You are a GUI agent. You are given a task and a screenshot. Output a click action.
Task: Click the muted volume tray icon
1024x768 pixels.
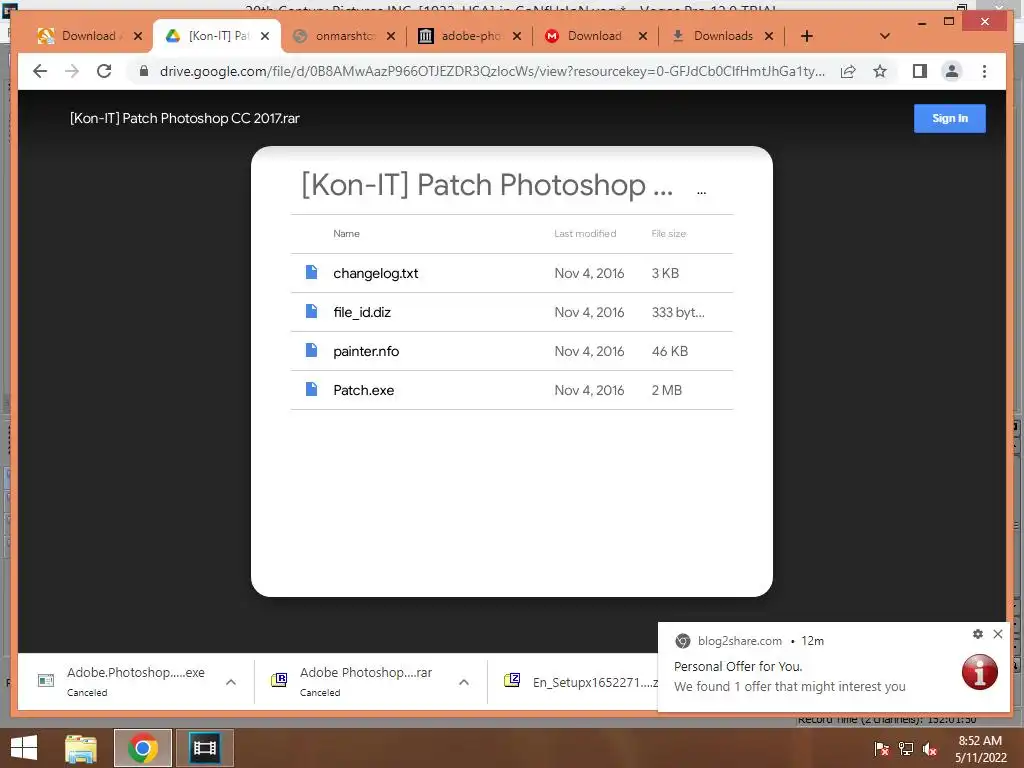point(930,749)
